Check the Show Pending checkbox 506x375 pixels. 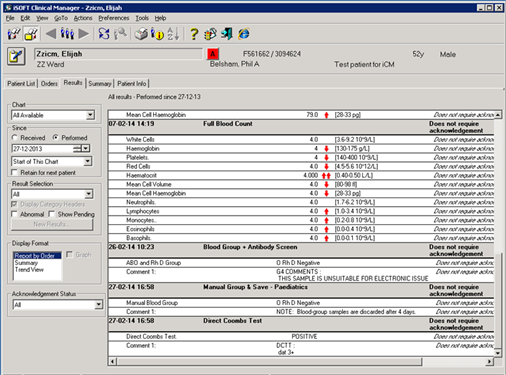[52, 214]
